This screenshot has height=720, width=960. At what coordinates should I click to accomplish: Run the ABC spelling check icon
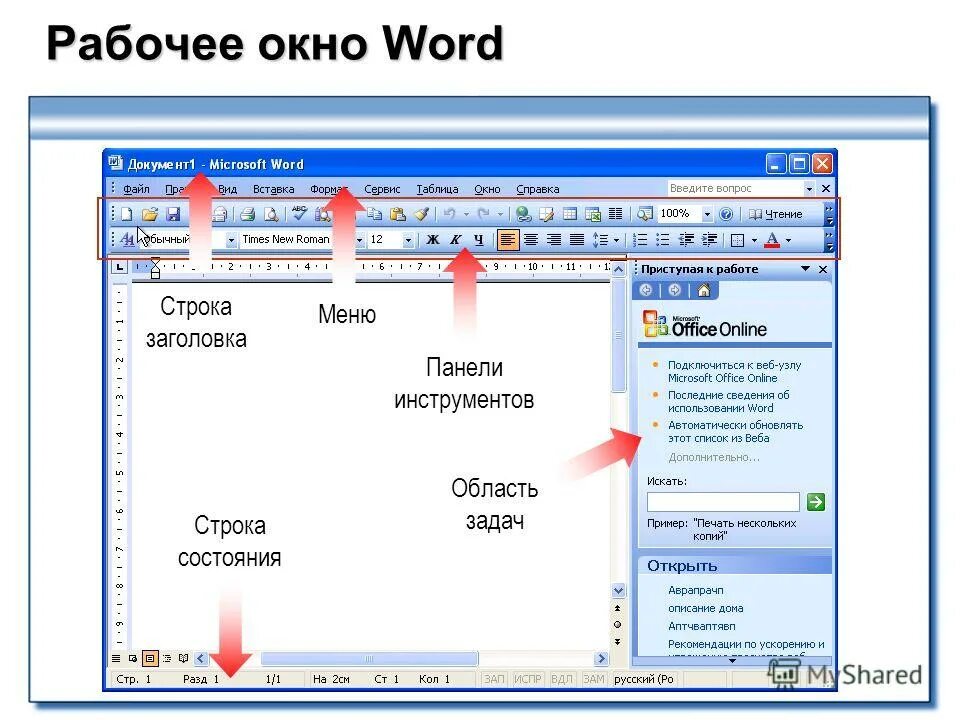299,212
